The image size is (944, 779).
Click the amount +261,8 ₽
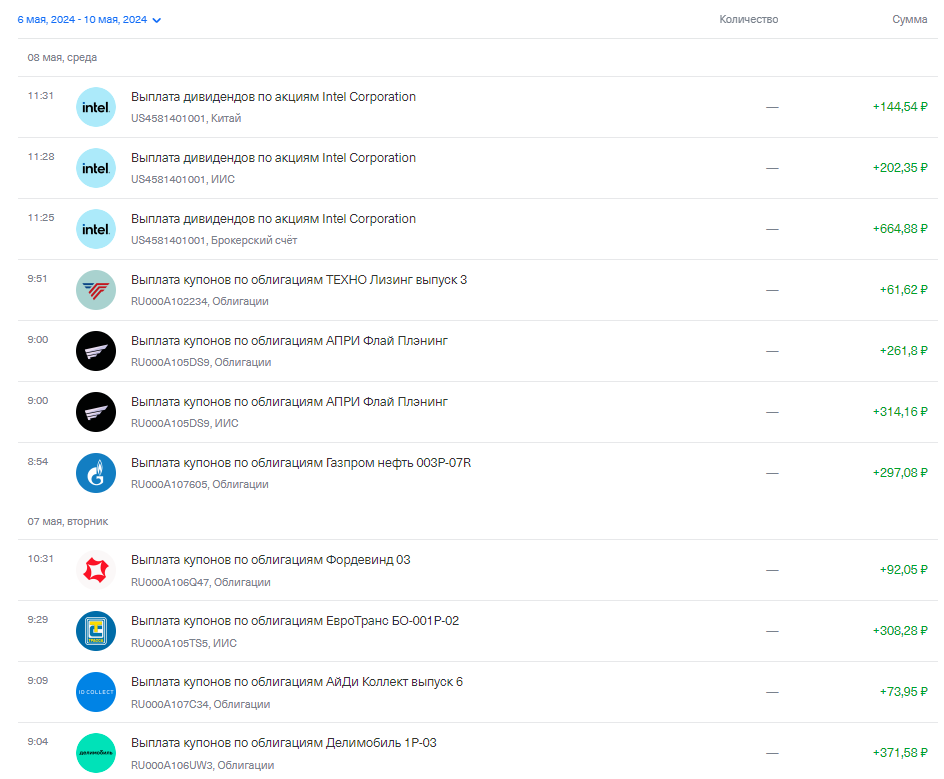904,351
